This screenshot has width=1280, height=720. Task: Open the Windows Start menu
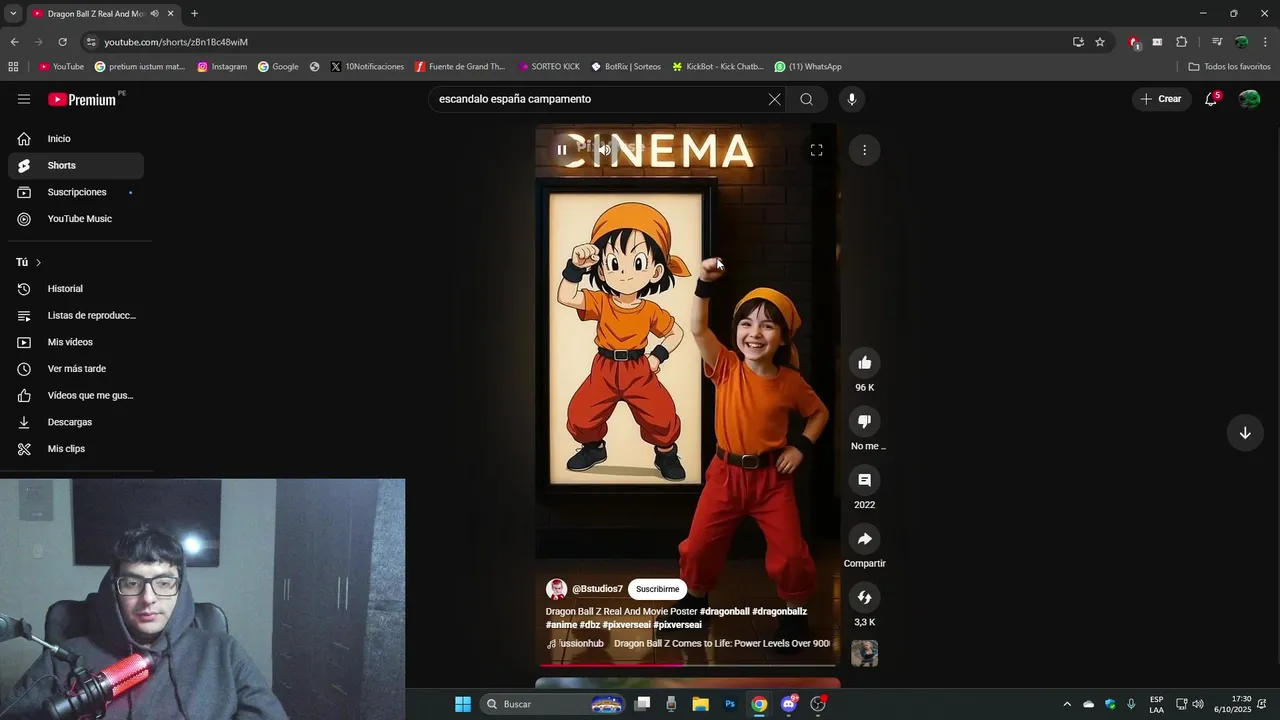click(x=463, y=704)
